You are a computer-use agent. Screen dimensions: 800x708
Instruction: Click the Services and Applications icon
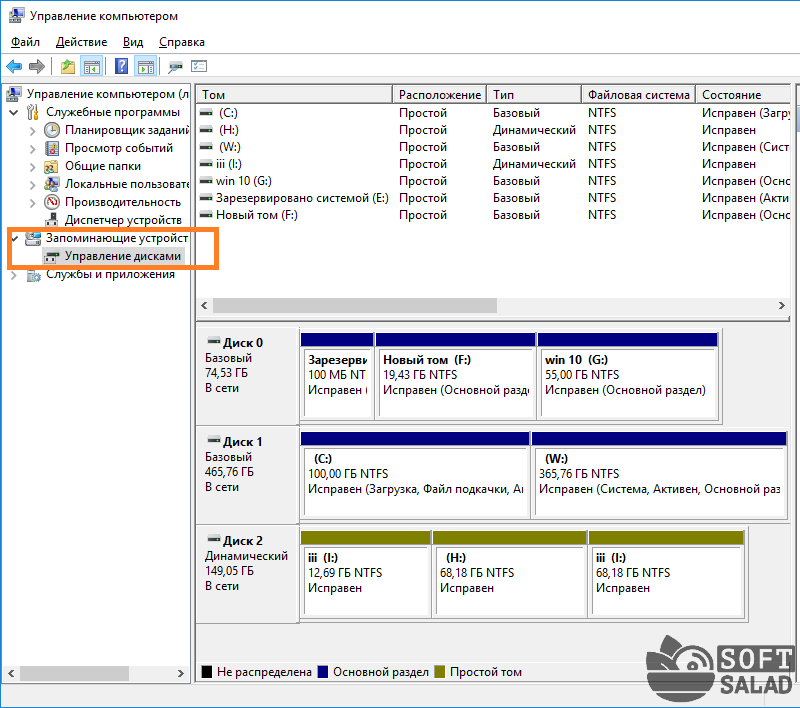pos(33,275)
